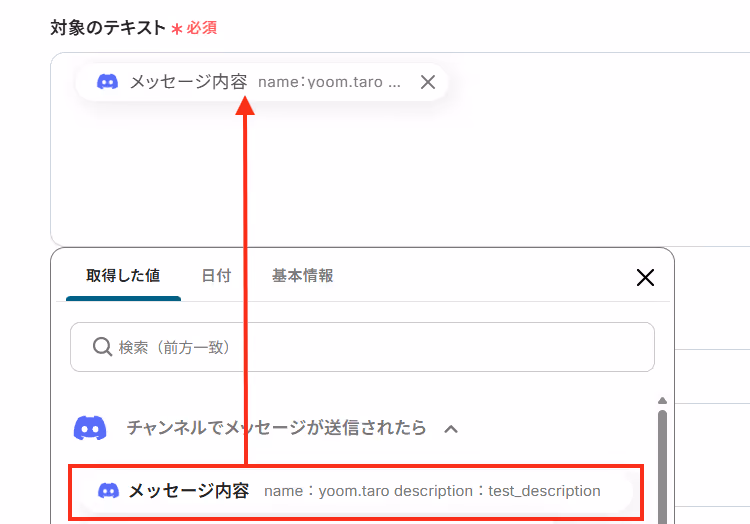Select the メッセージ内容 chip in the text field
Image resolution: width=750 pixels, height=524 pixels.
[261, 82]
